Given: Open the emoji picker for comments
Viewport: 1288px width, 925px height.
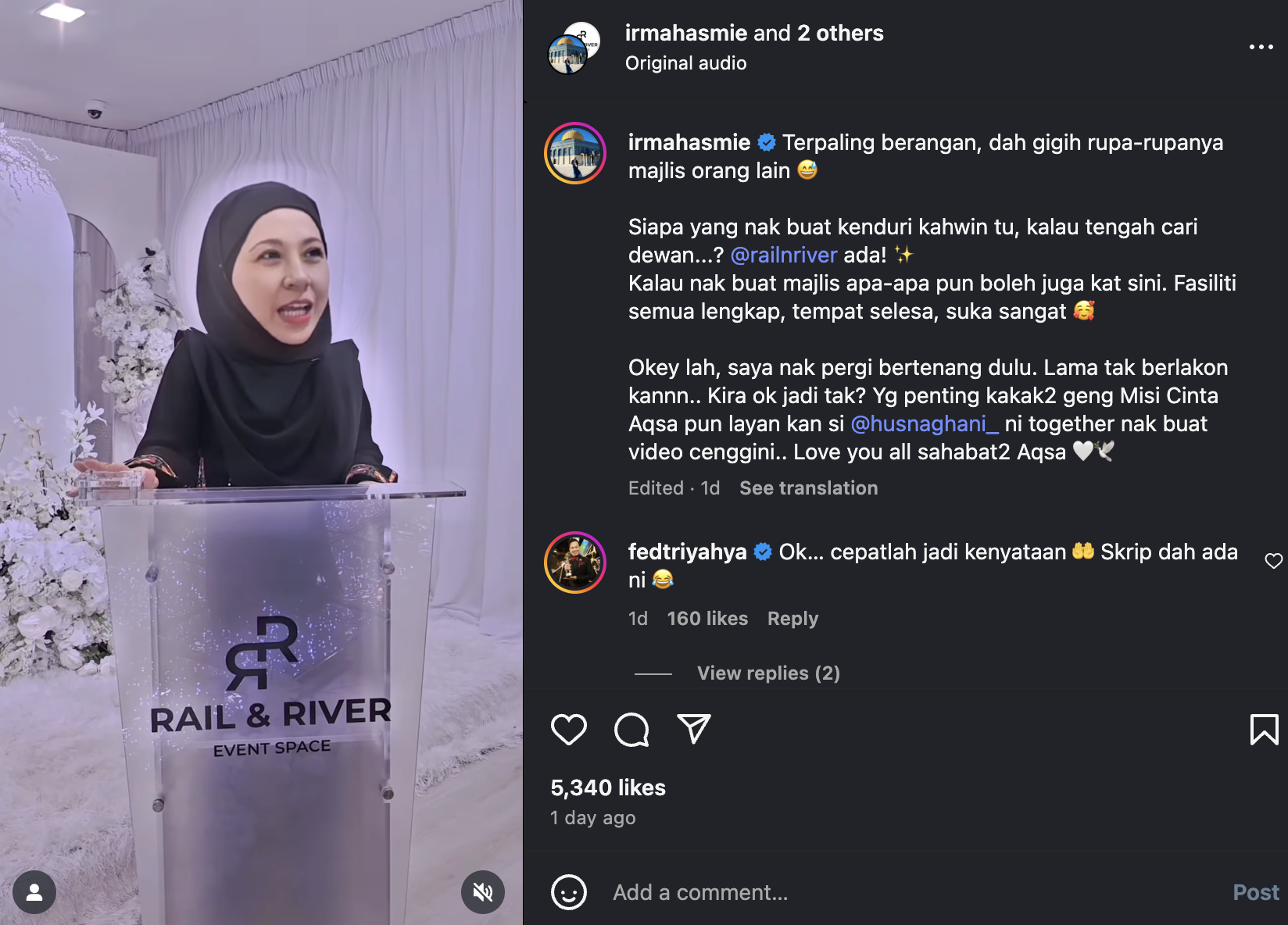Looking at the screenshot, I should (569, 892).
